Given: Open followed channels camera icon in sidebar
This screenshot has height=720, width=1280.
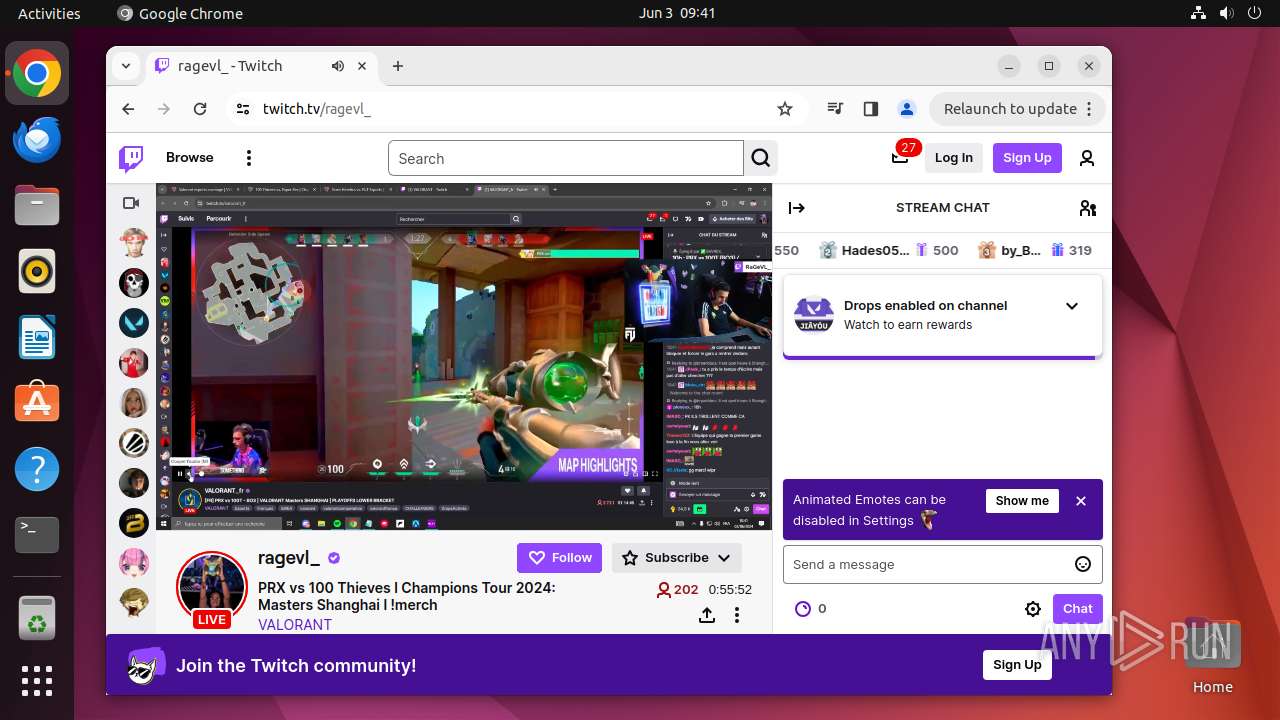Looking at the screenshot, I should click(x=131, y=203).
